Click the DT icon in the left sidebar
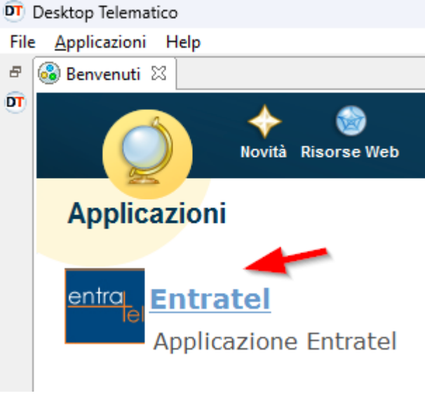Image resolution: width=425 pixels, height=398 pixels. 15,102
